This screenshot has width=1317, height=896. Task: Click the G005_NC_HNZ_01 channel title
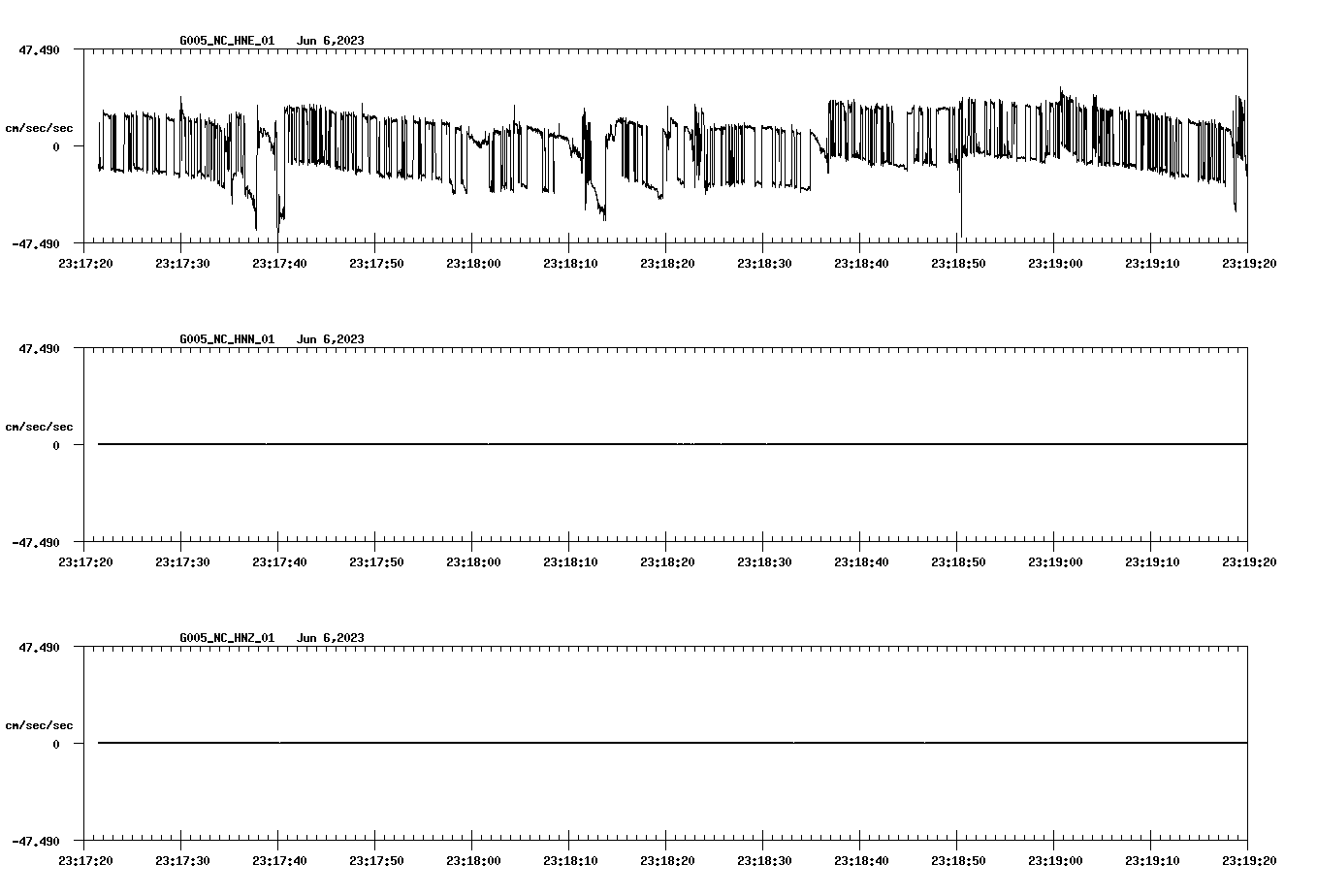(225, 638)
